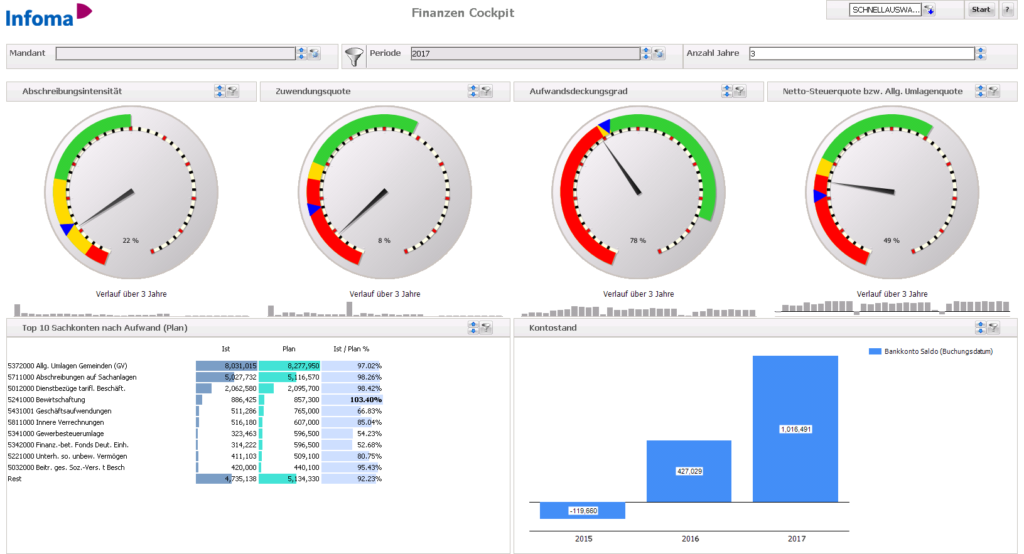Click settings icon on Abschreibungsintensität panel
The height and width of the screenshot is (554, 1024).
click(233, 91)
